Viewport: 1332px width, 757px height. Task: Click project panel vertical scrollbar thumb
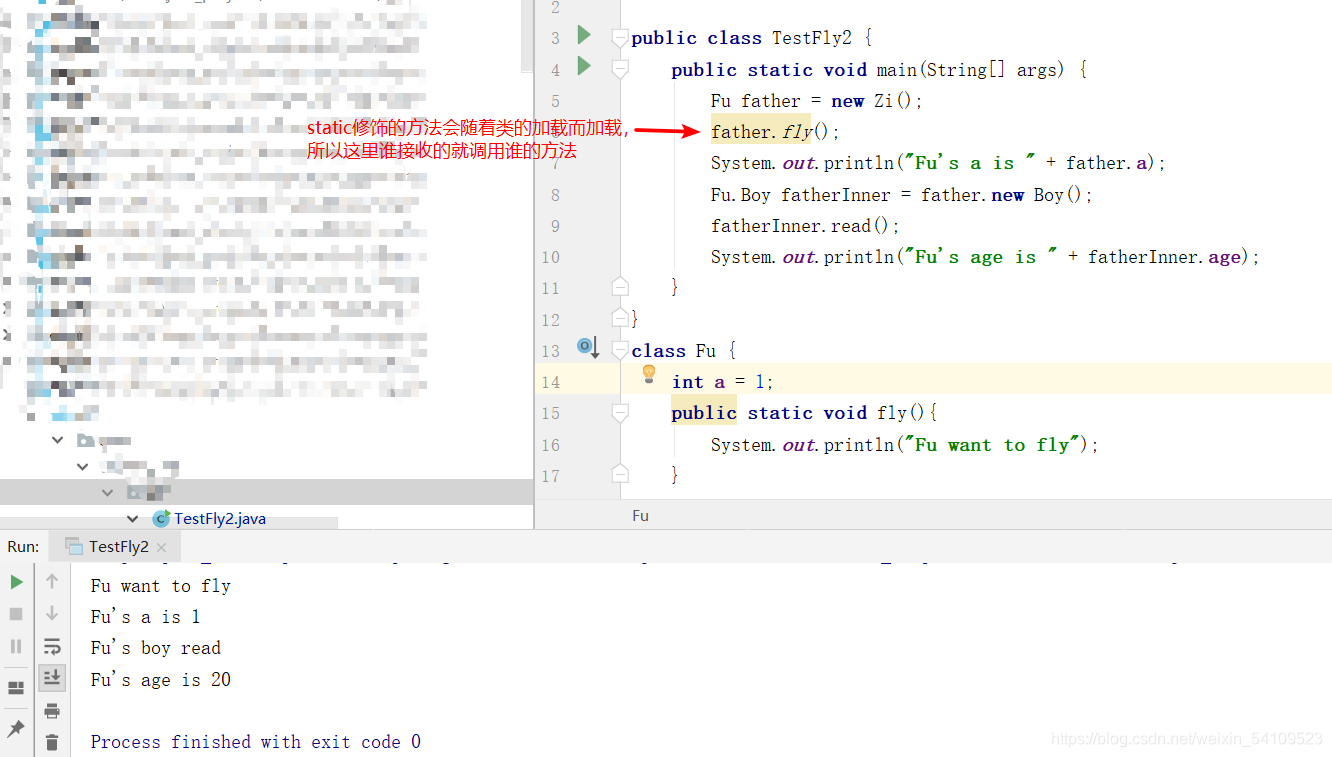click(527, 36)
